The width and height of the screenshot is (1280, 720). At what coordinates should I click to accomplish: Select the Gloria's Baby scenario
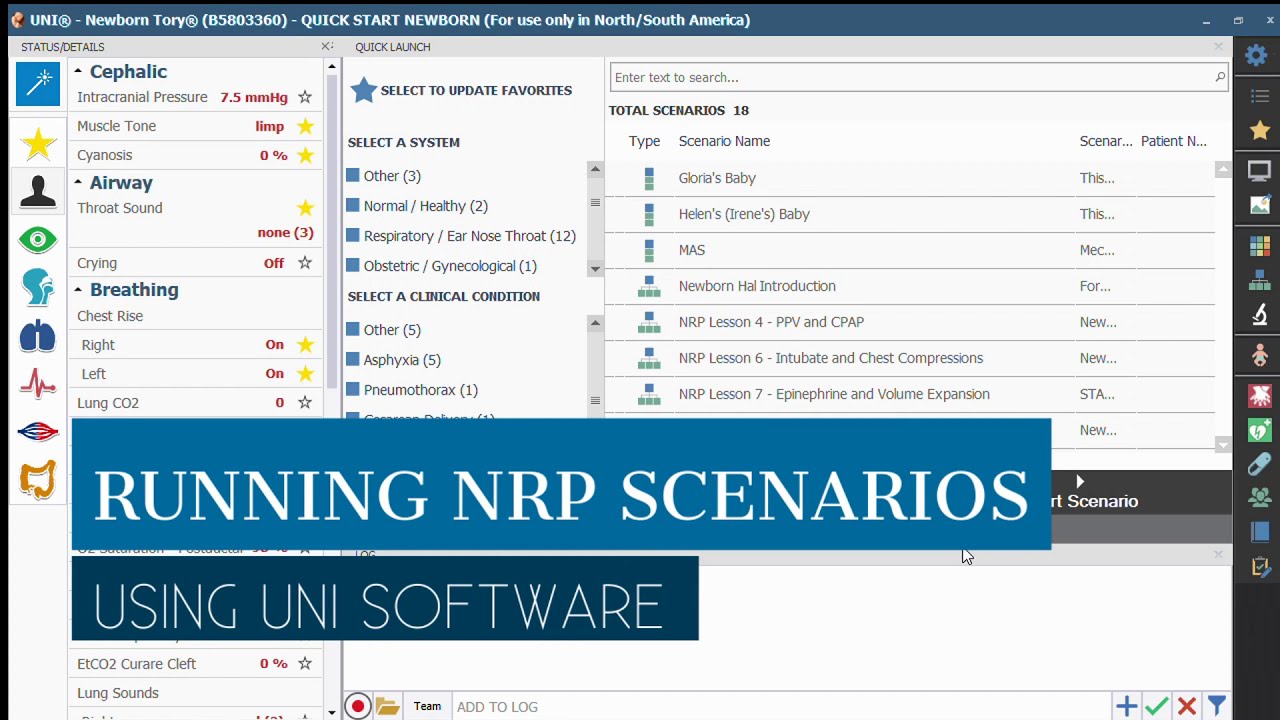(912, 178)
